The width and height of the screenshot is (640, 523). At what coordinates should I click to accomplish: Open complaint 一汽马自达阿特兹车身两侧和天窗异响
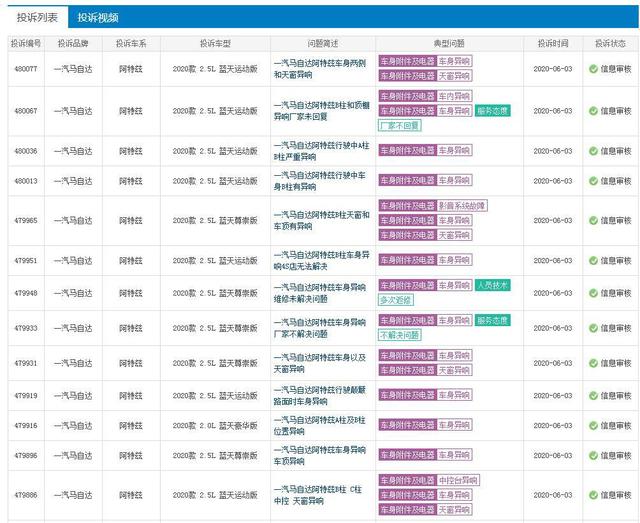coord(320,69)
